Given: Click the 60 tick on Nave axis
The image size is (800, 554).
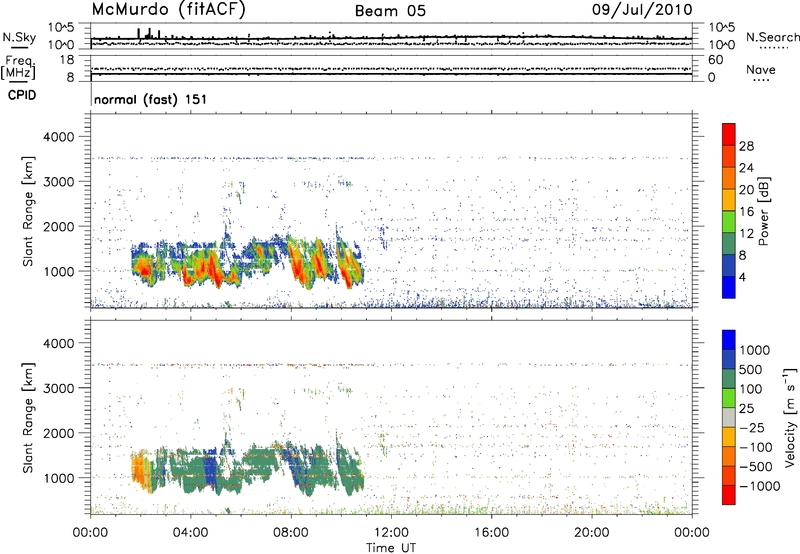Looking at the screenshot, I should pyautogui.click(x=716, y=60).
